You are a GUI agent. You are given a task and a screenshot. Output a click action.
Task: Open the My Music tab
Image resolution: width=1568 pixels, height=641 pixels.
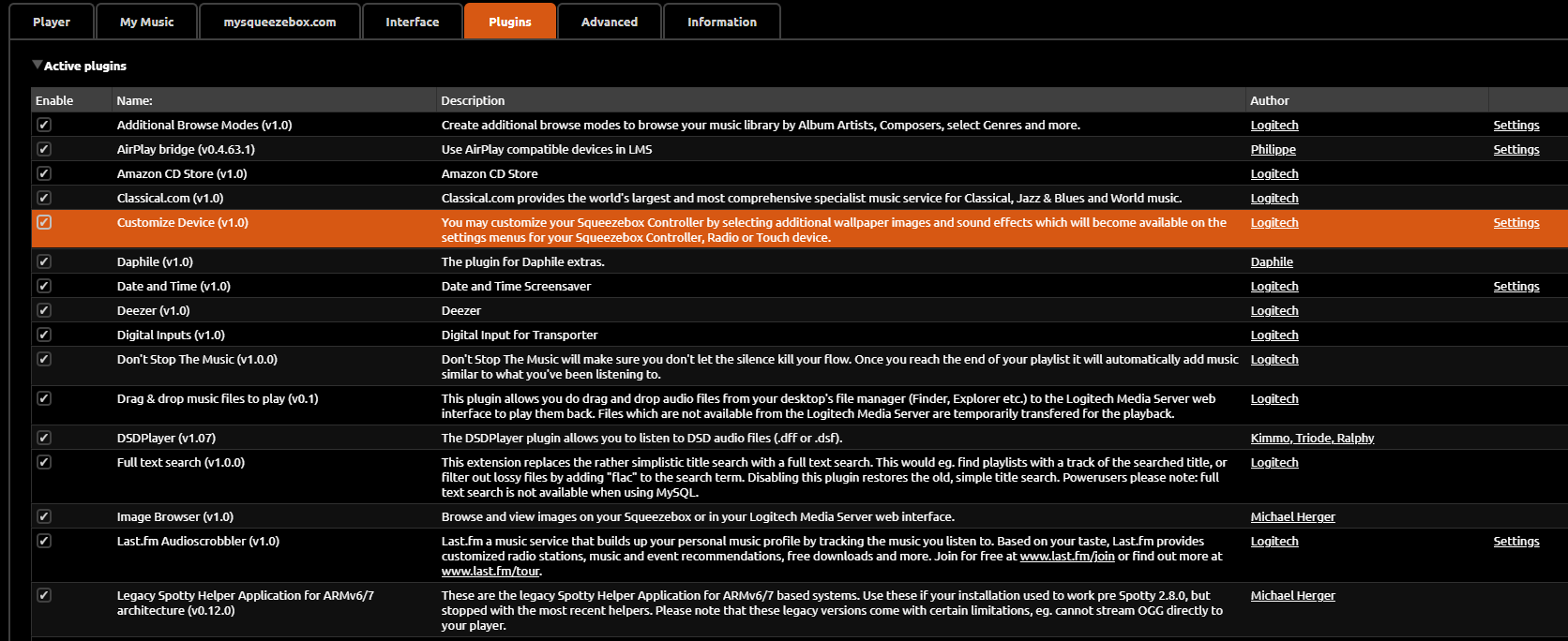[x=147, y=22]
